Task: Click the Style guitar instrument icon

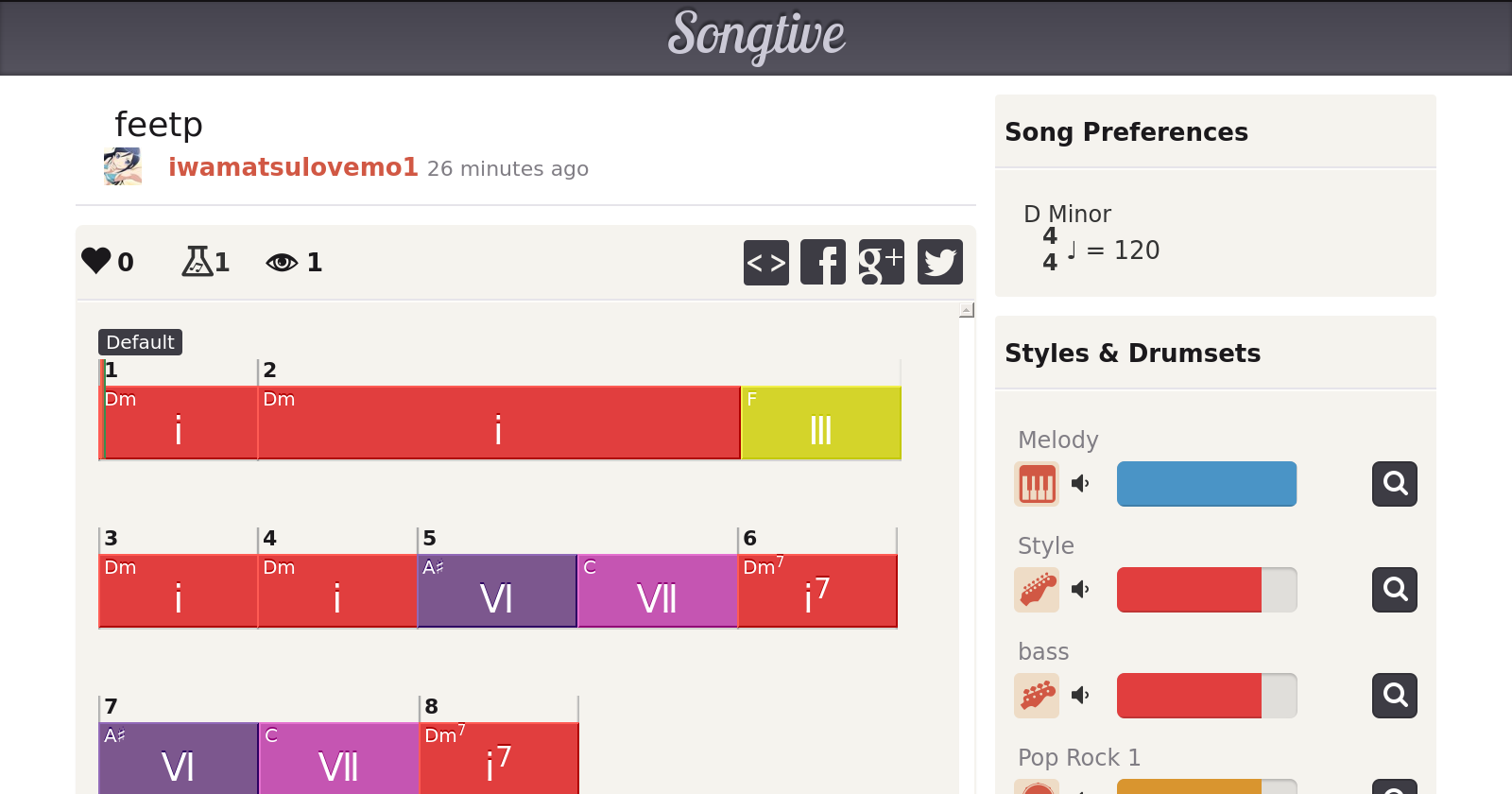Action: (1037, 590)
